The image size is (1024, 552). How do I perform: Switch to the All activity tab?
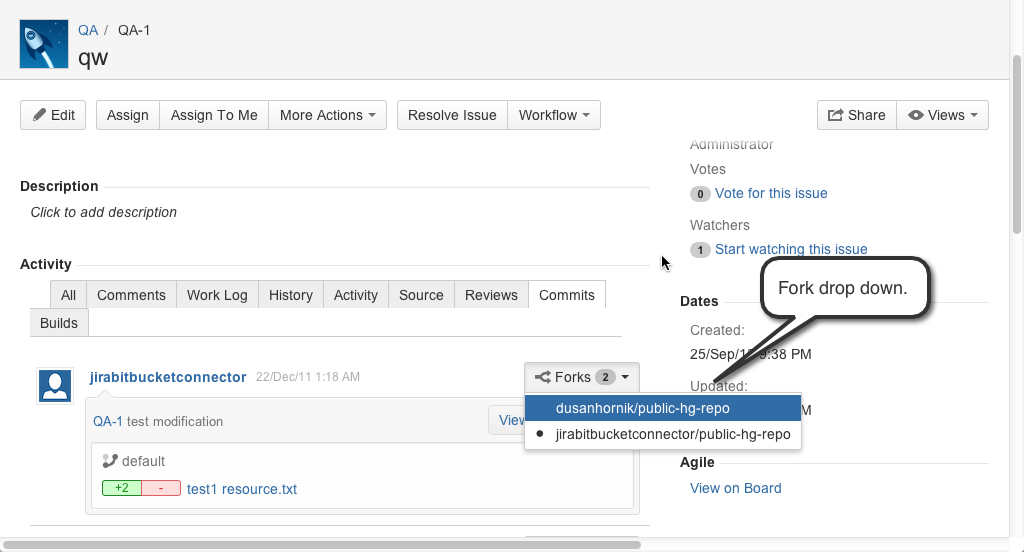pos(69,295)
